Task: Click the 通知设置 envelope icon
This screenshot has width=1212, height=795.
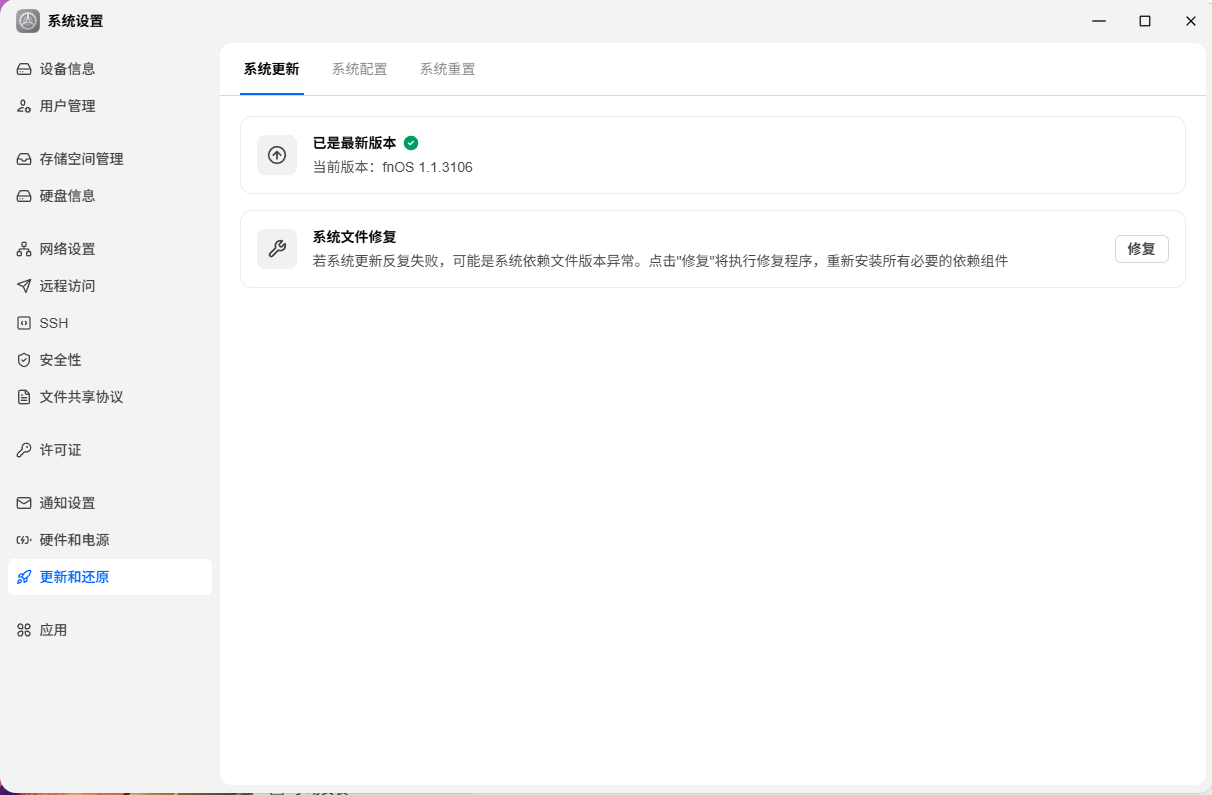Action: point(24,503)
